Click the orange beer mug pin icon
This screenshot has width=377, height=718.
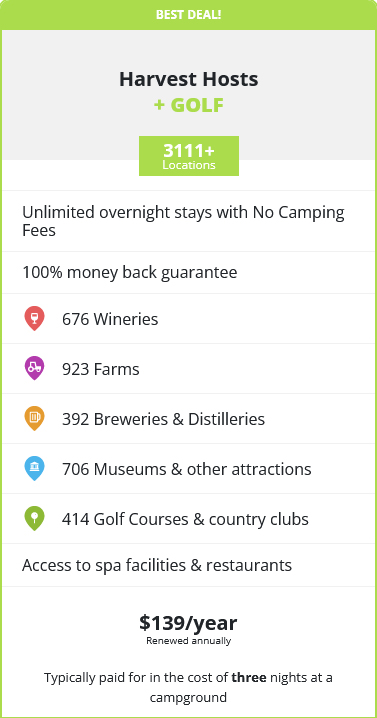(34, 419)
